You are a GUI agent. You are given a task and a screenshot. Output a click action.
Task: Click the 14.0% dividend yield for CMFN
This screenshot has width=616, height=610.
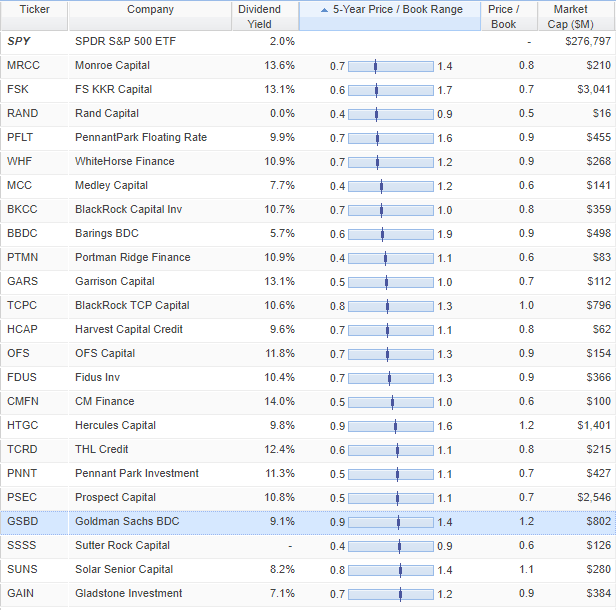point(279,401)
